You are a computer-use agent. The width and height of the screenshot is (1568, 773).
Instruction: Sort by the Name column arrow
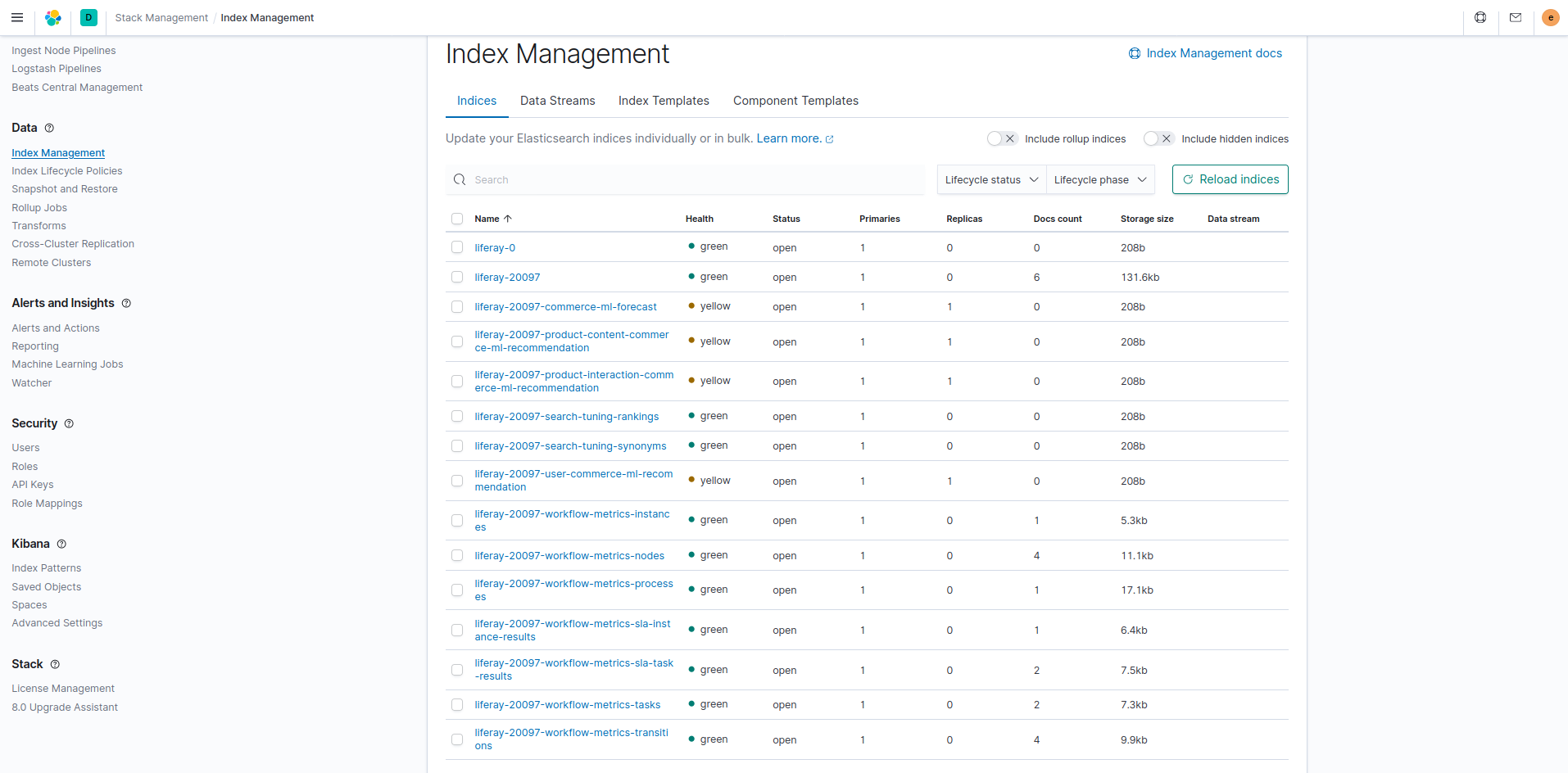tap(508, 219)
